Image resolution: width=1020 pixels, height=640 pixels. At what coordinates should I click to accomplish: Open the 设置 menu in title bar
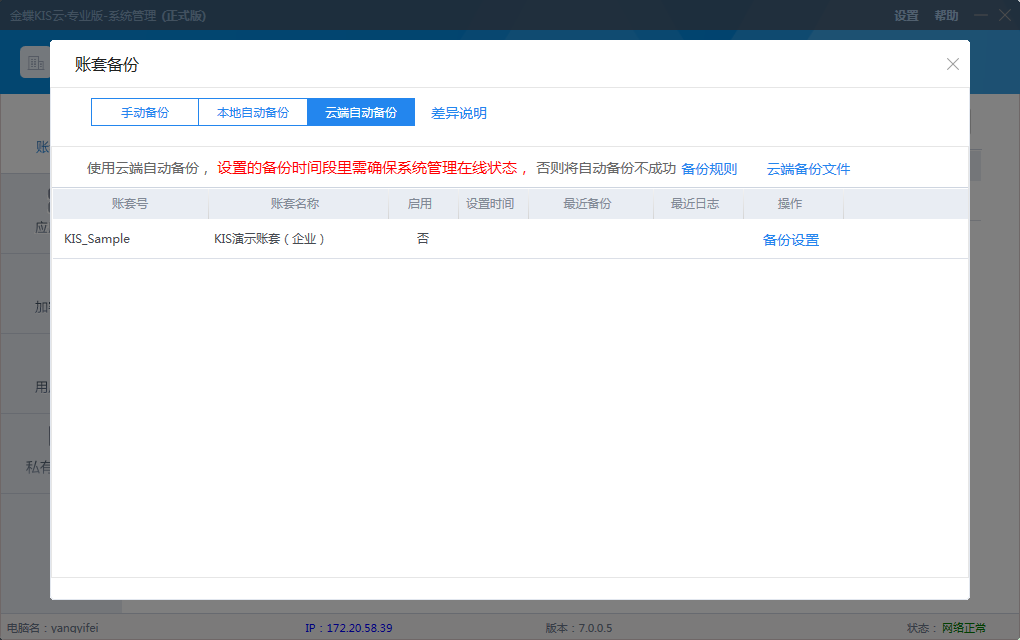[x=906, y=16]
